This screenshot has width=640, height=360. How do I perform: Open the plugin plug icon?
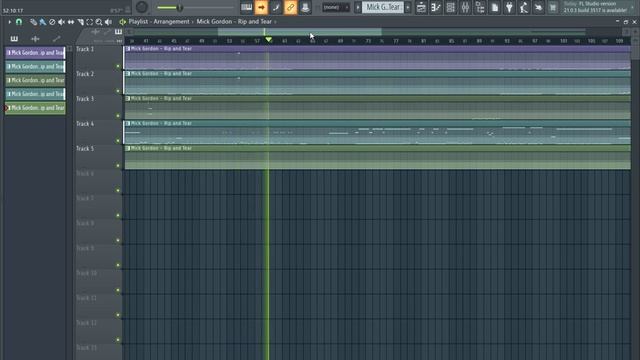point(509,7)
